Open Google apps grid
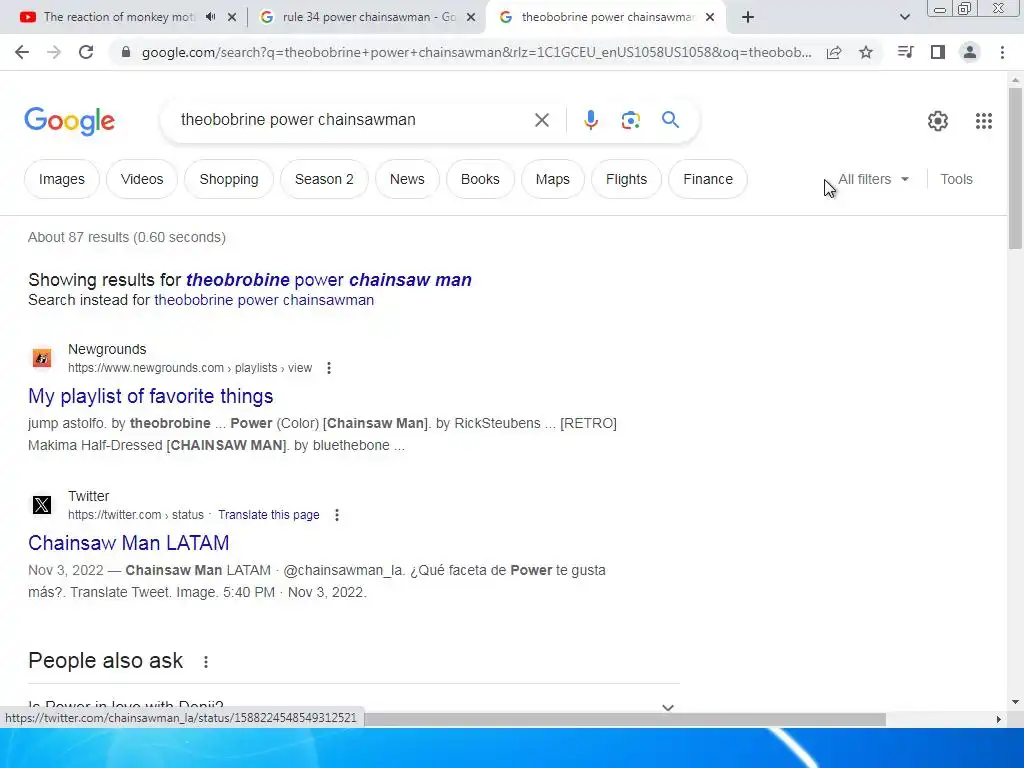Viewport: 1024px width, 768px height. 984,121
